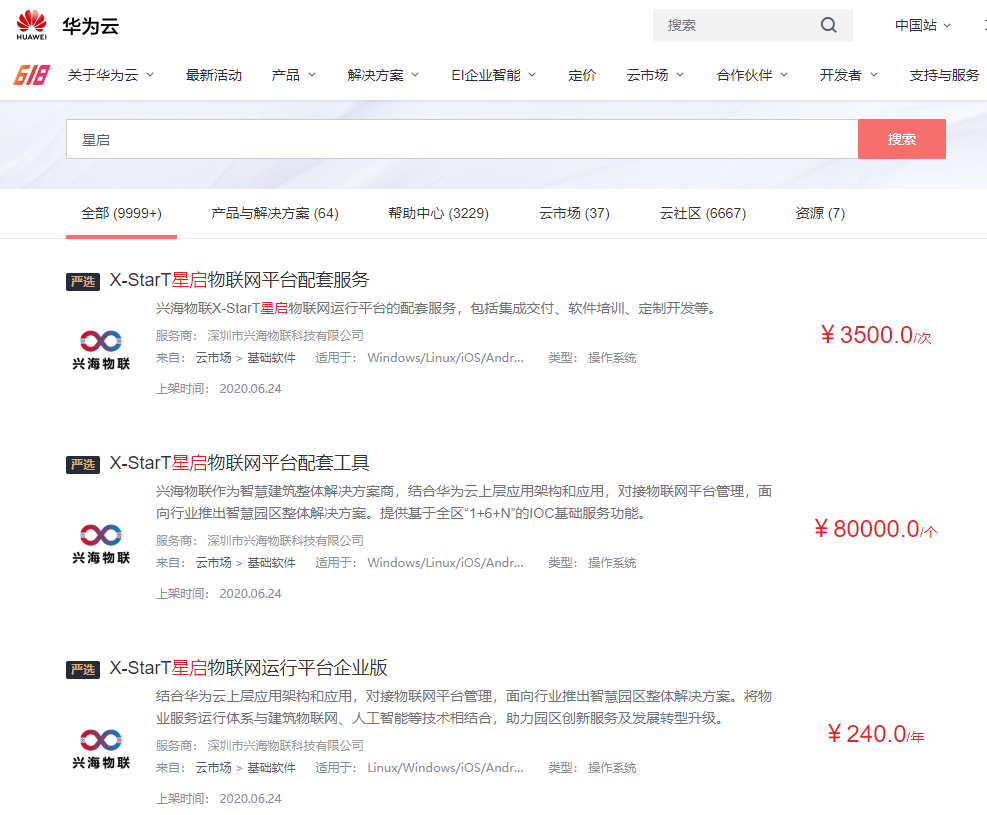Click 严选 badge beside 物联网平台配套工具
Screen dimensions: 987x815
coord(83,464)
